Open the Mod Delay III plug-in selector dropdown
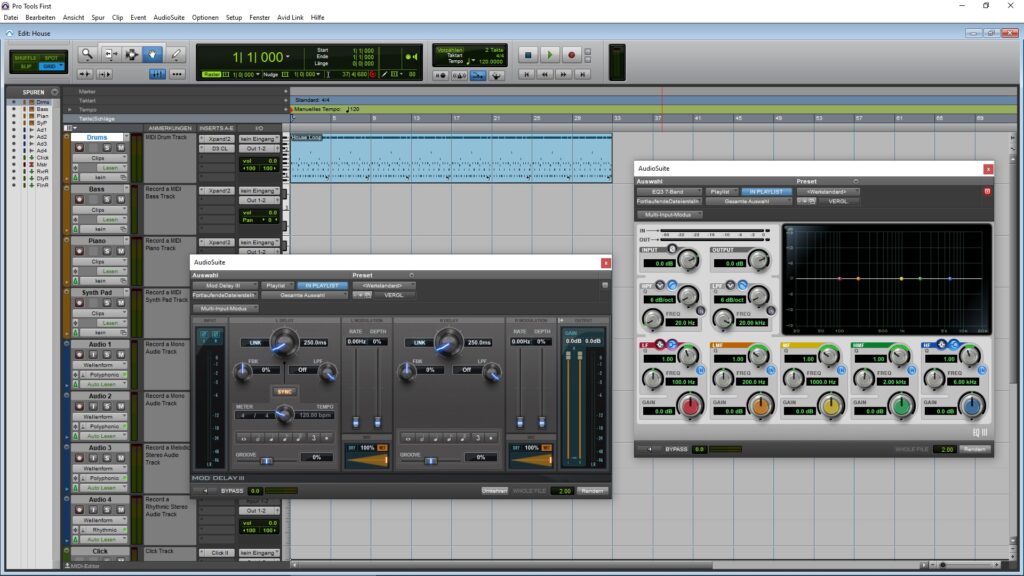The image size is (1024, 576). point(225,285)
